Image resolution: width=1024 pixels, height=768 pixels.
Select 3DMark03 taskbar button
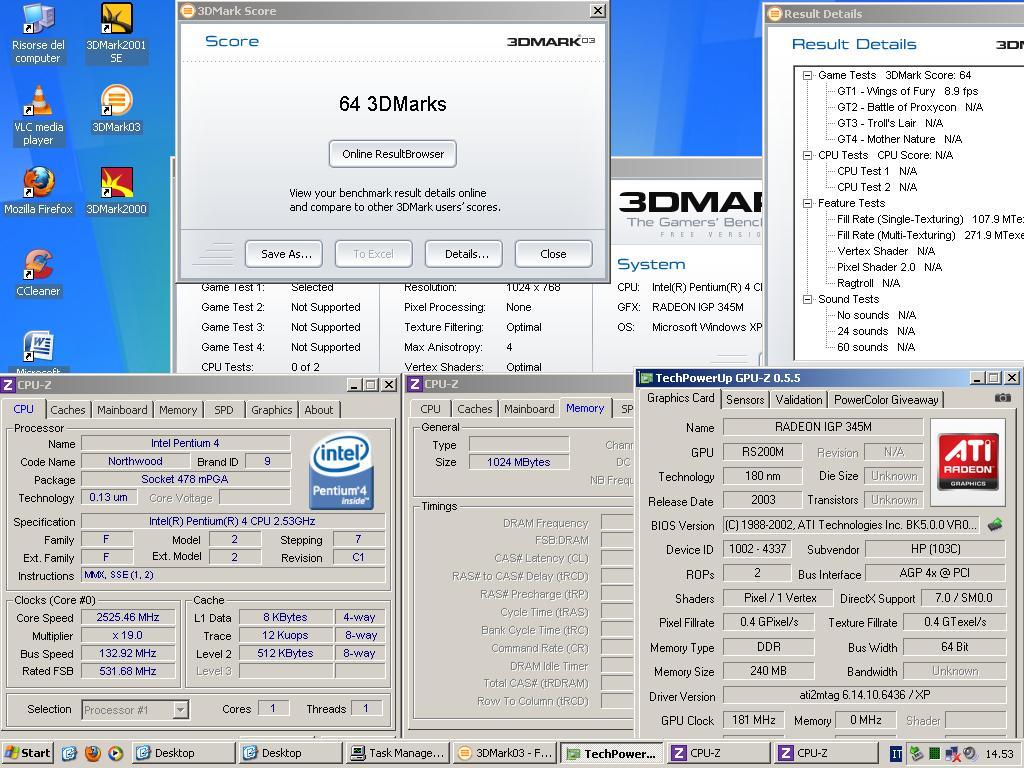pyautogui.click(x=505, y=753)
